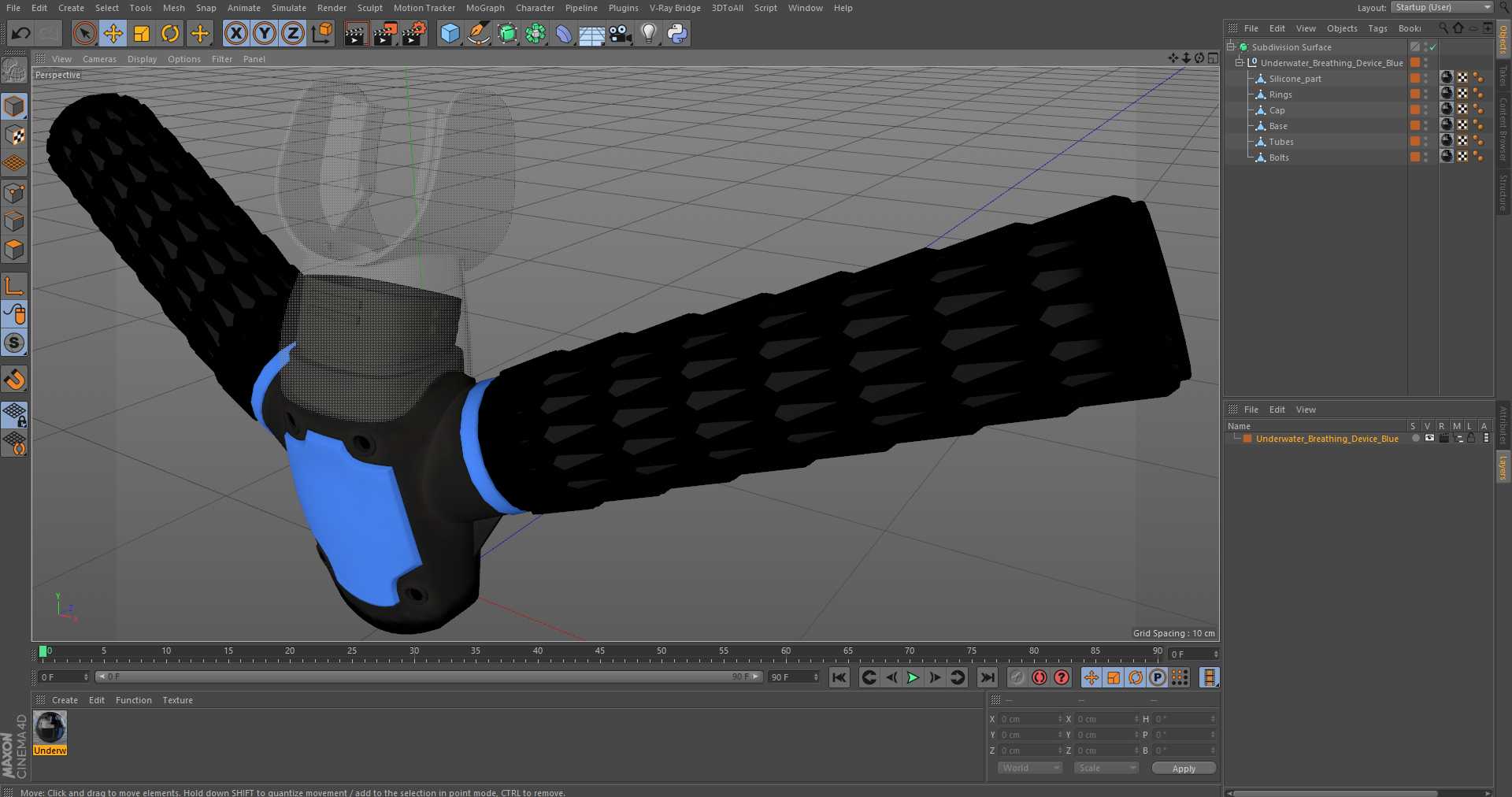Go to end of animation
Image resolution: width=1512 pixels, height=797 pixels.
coord(987,677)
